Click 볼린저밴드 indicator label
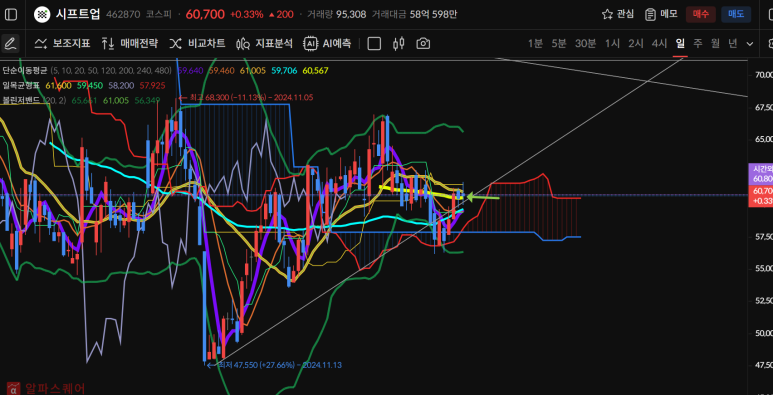 21,100
